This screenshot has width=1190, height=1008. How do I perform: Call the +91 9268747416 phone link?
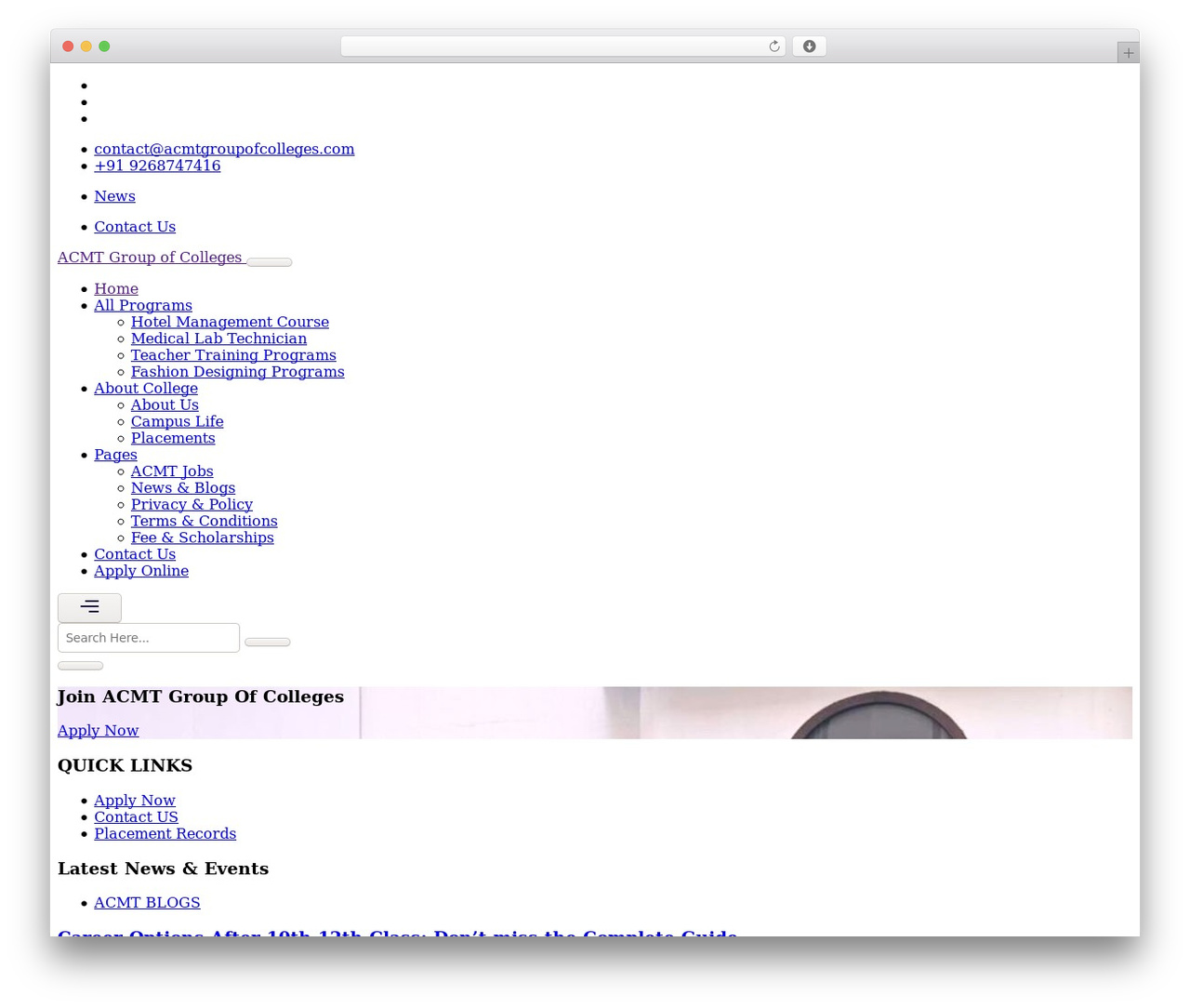coord(157,166)
